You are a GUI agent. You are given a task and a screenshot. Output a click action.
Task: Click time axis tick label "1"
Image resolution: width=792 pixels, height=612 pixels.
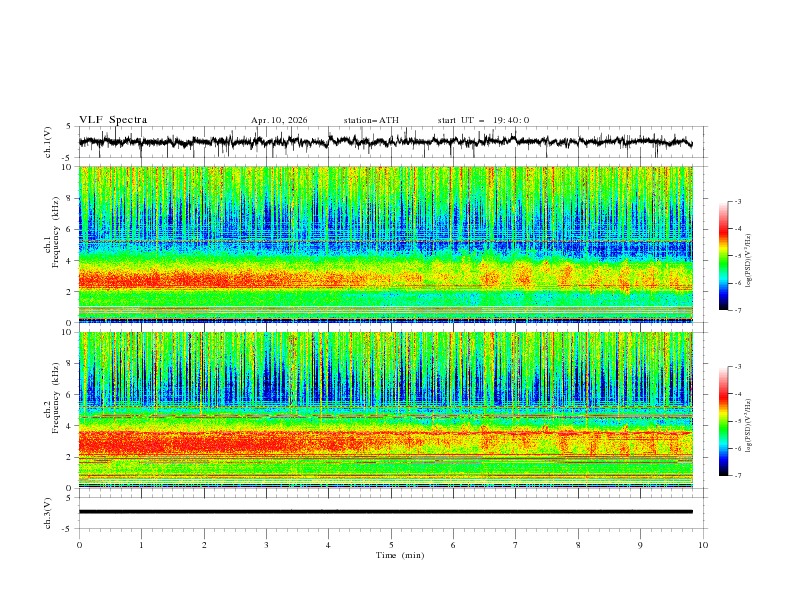(x=141, y=545)
